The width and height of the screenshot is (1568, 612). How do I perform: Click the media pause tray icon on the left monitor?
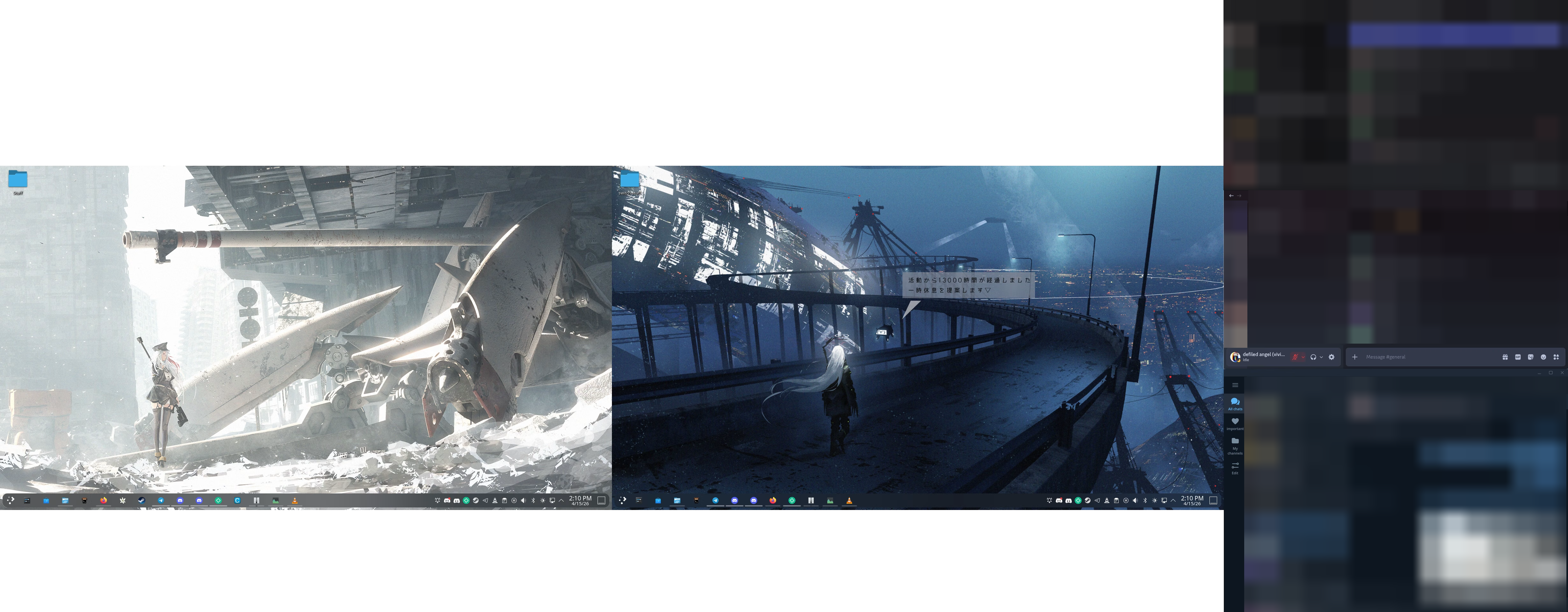tap(514, 500)
